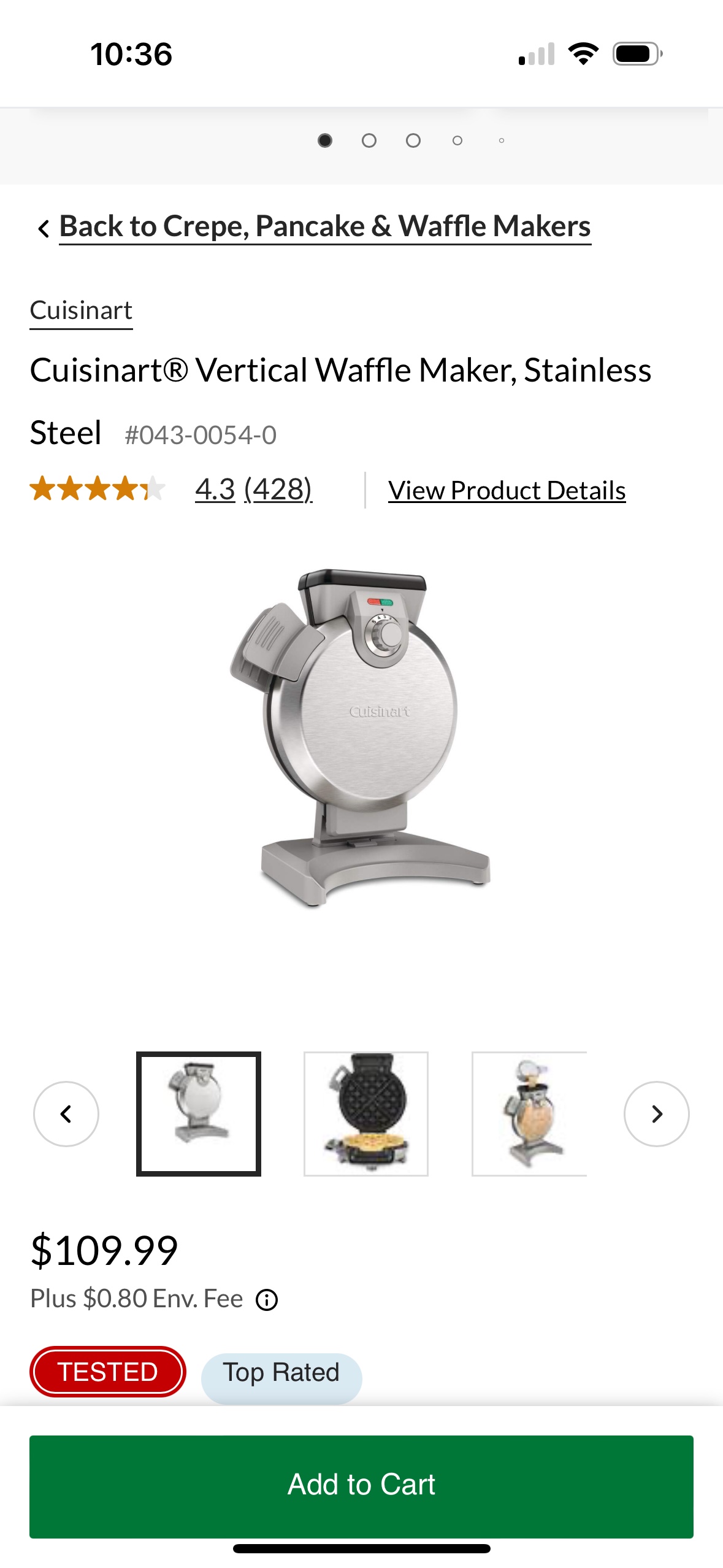Select first waffle maker thumbnail
Screen dimensions: 723x1568
click(199, 1113)
